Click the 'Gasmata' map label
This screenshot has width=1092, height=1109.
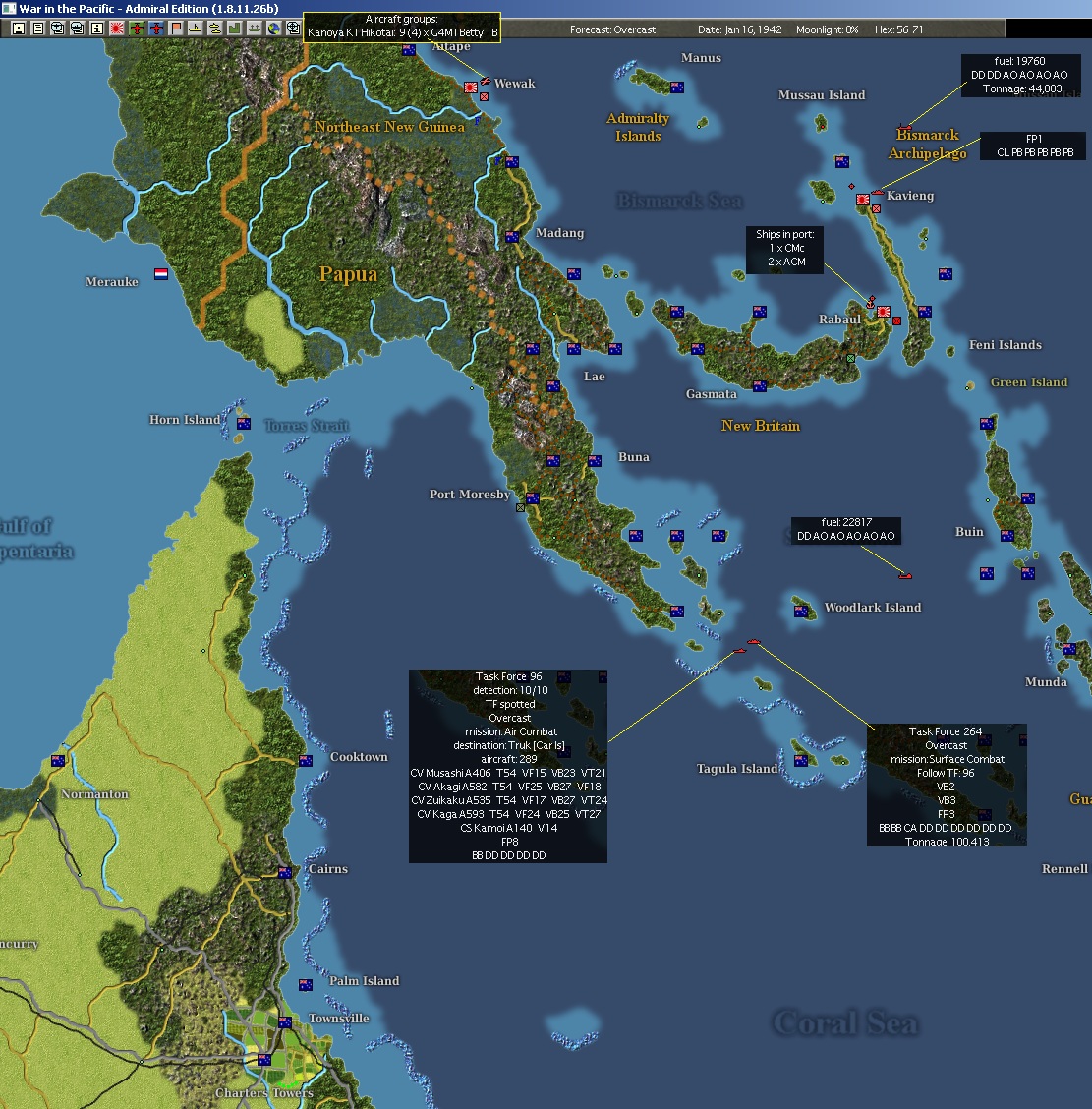tap(711, 394)
